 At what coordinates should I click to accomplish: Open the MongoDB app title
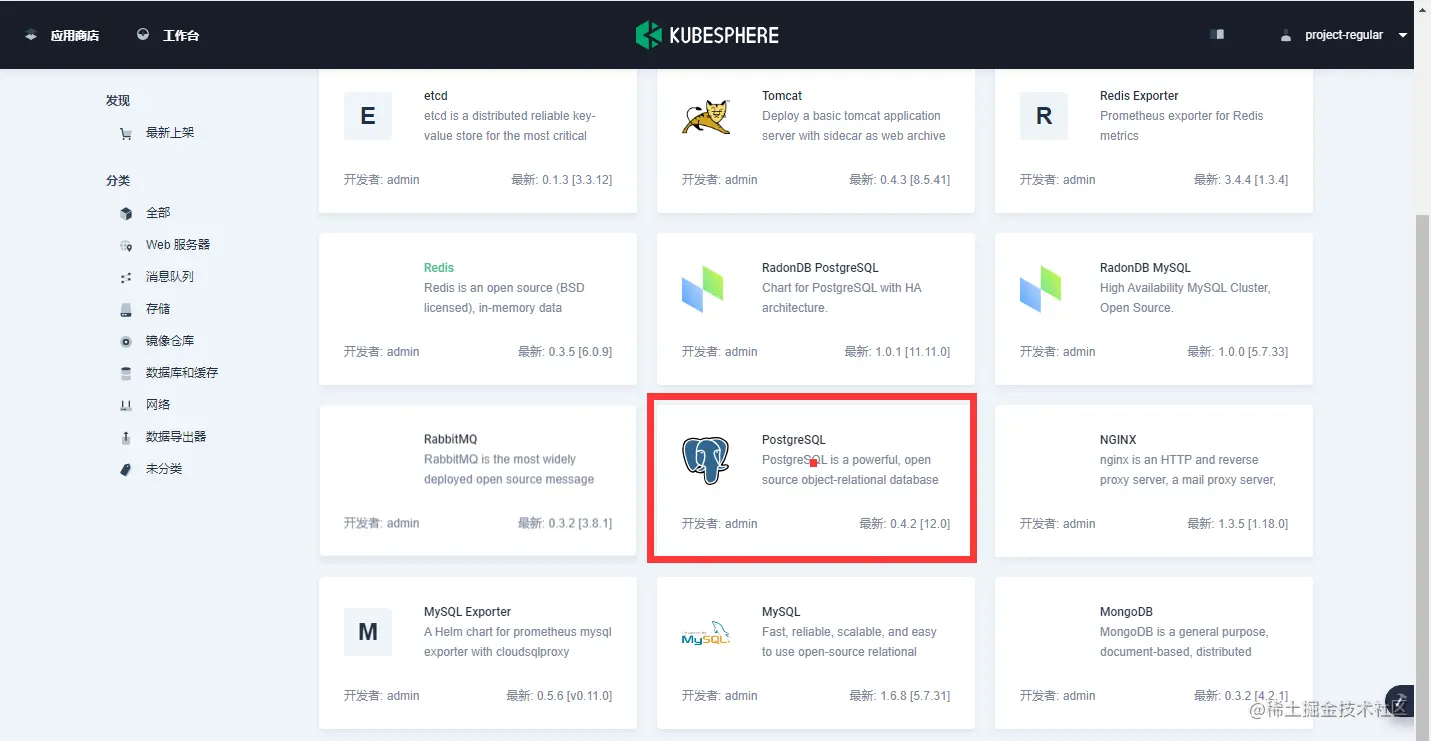[1127, 612]
